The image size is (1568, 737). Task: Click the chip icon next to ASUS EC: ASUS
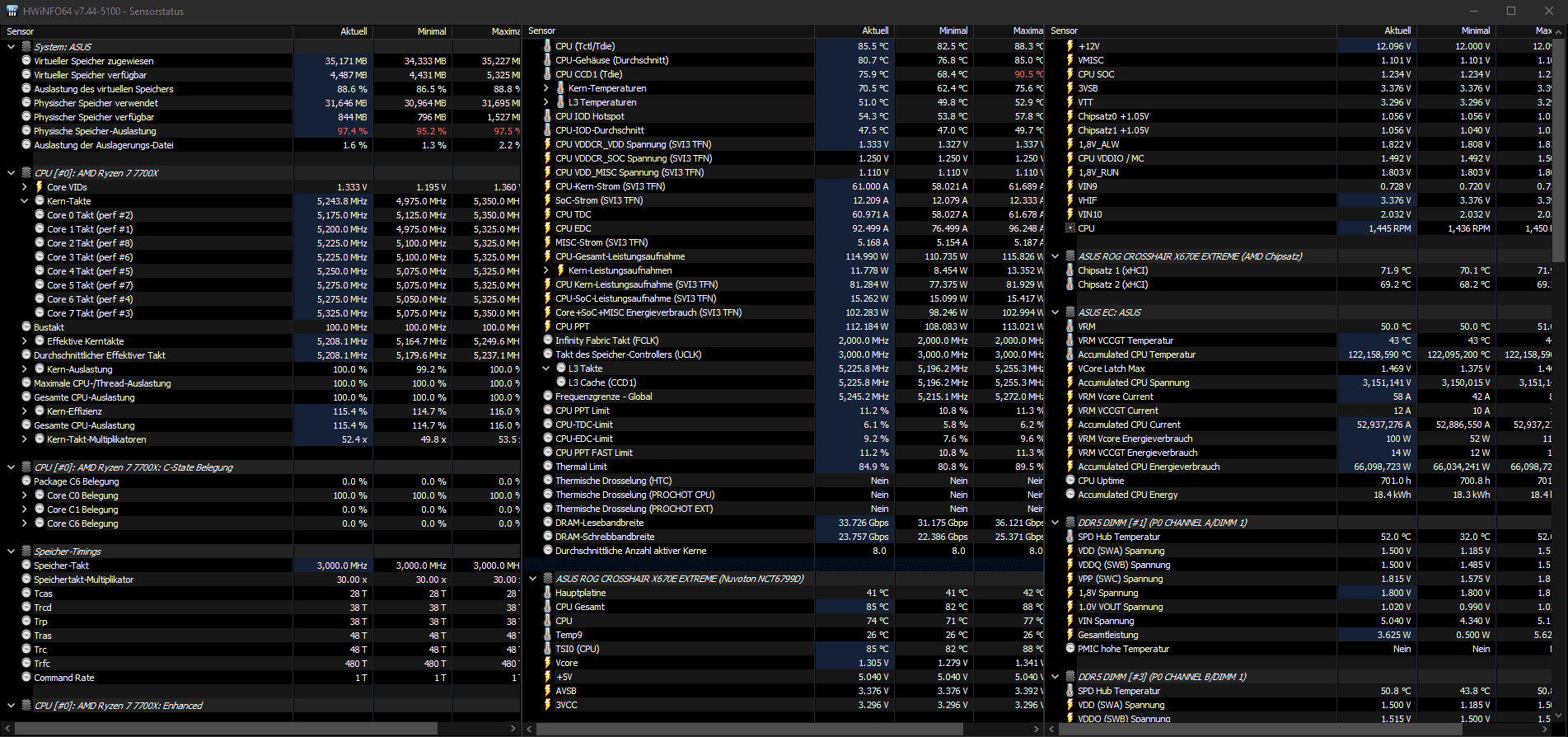click(1070, 312)
